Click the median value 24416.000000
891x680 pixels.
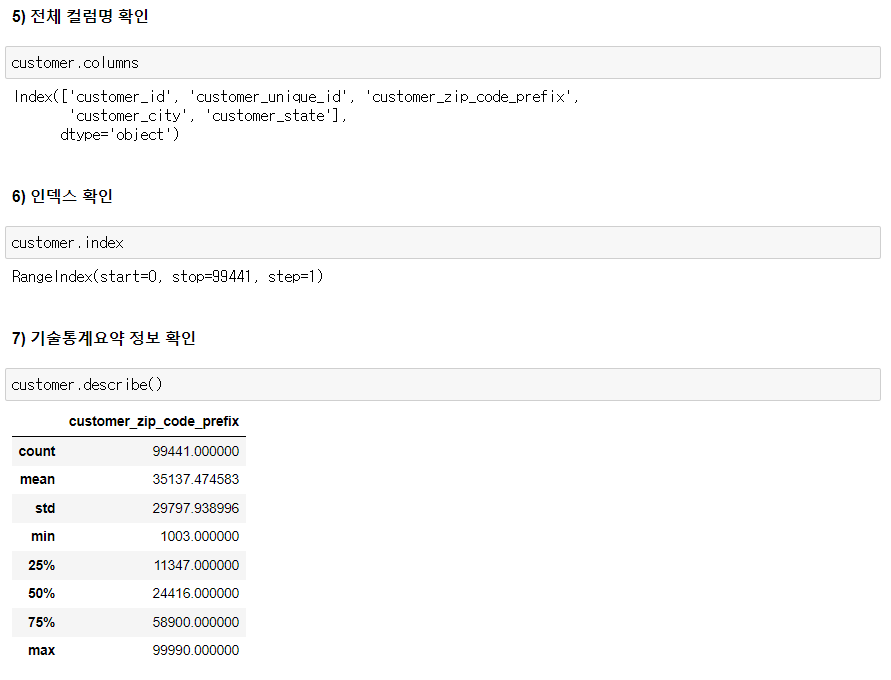(195, 594)
